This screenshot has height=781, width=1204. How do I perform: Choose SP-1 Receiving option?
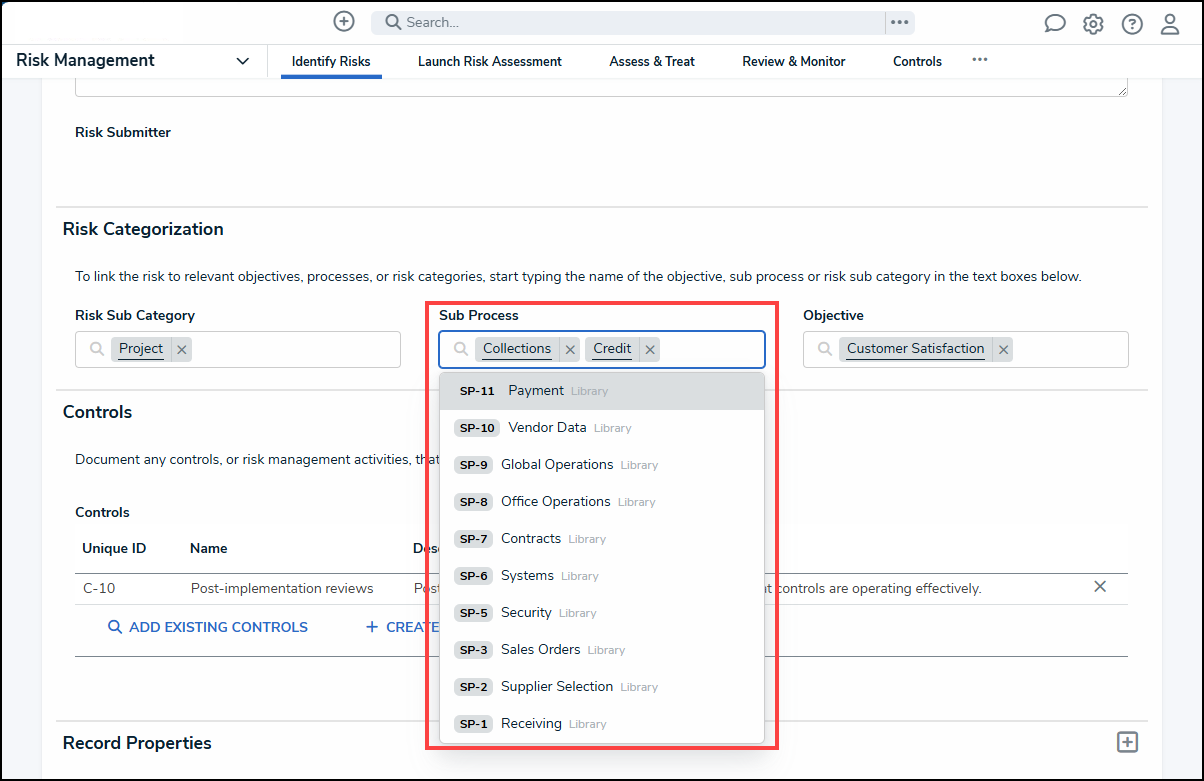[602, 724]
